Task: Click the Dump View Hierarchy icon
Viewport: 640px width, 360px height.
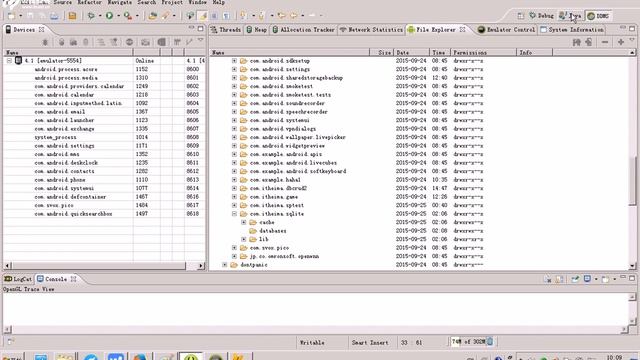Action: coord(162,42)
